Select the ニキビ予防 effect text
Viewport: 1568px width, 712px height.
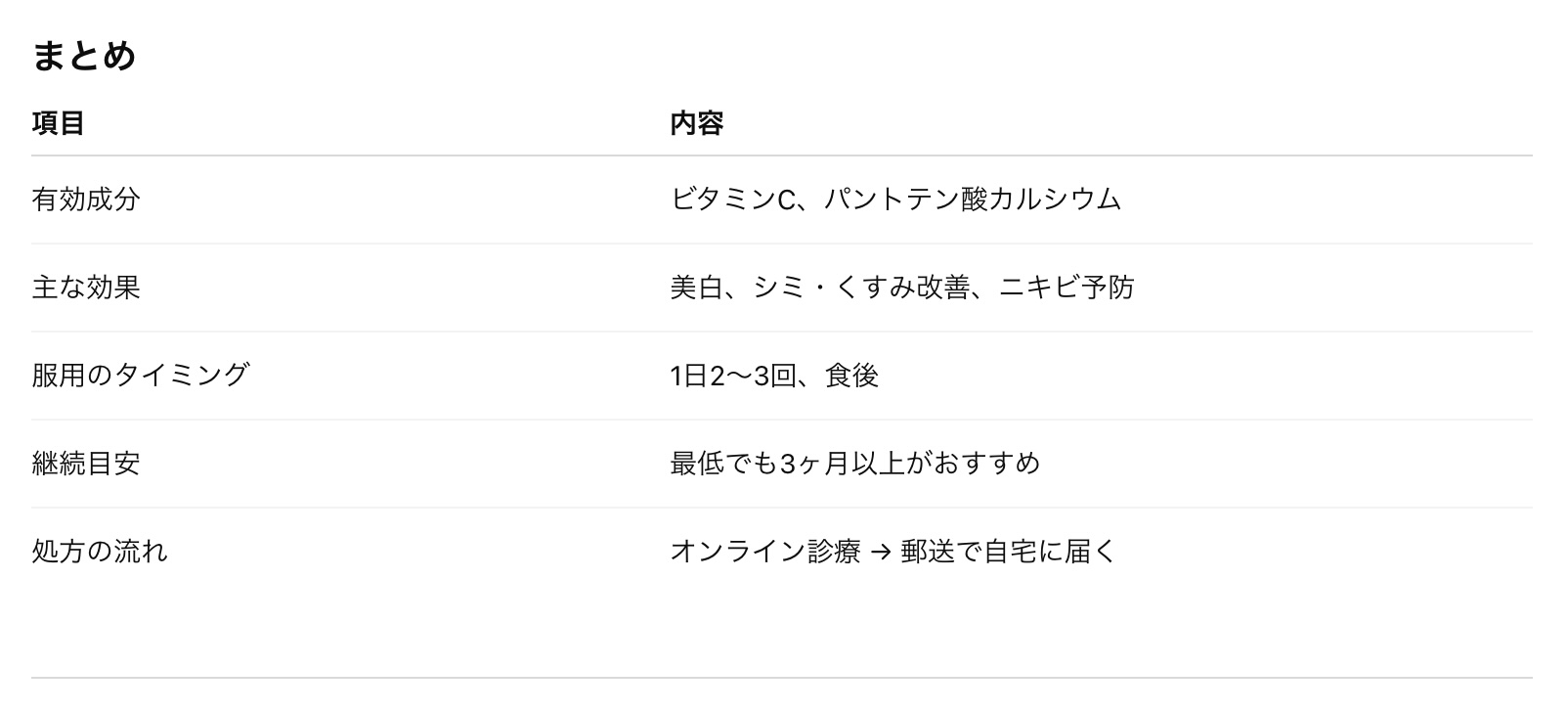[x=1067, y=288]
